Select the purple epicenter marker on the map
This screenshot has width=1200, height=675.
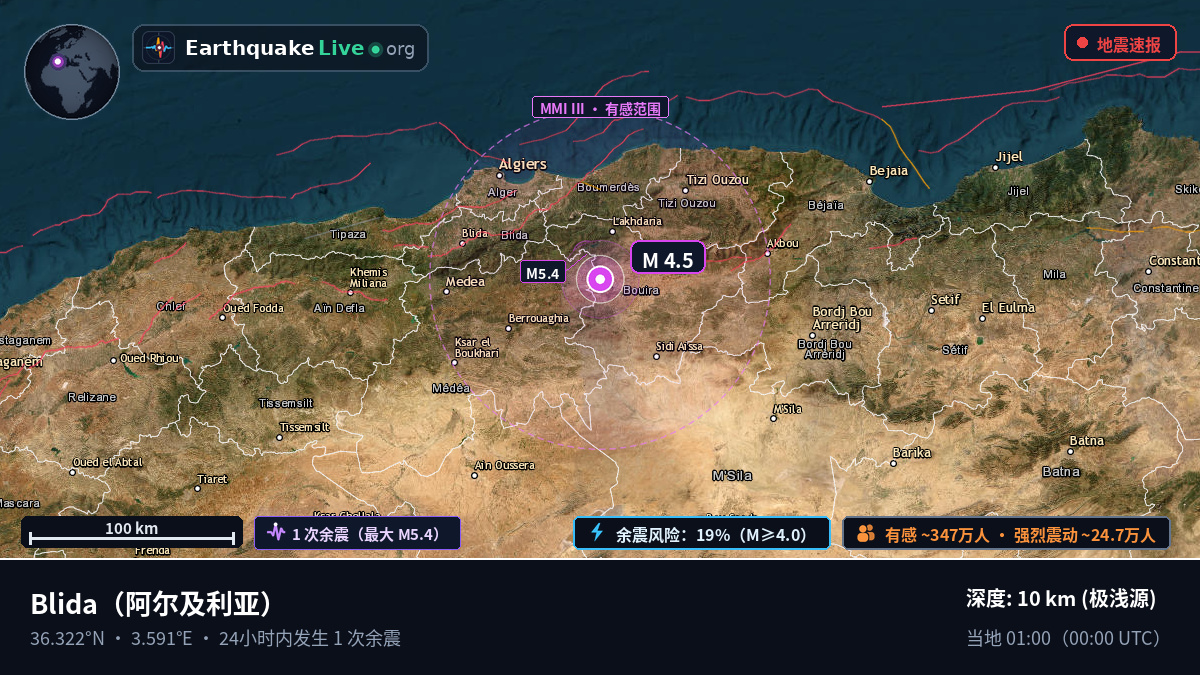click(600, 279)
